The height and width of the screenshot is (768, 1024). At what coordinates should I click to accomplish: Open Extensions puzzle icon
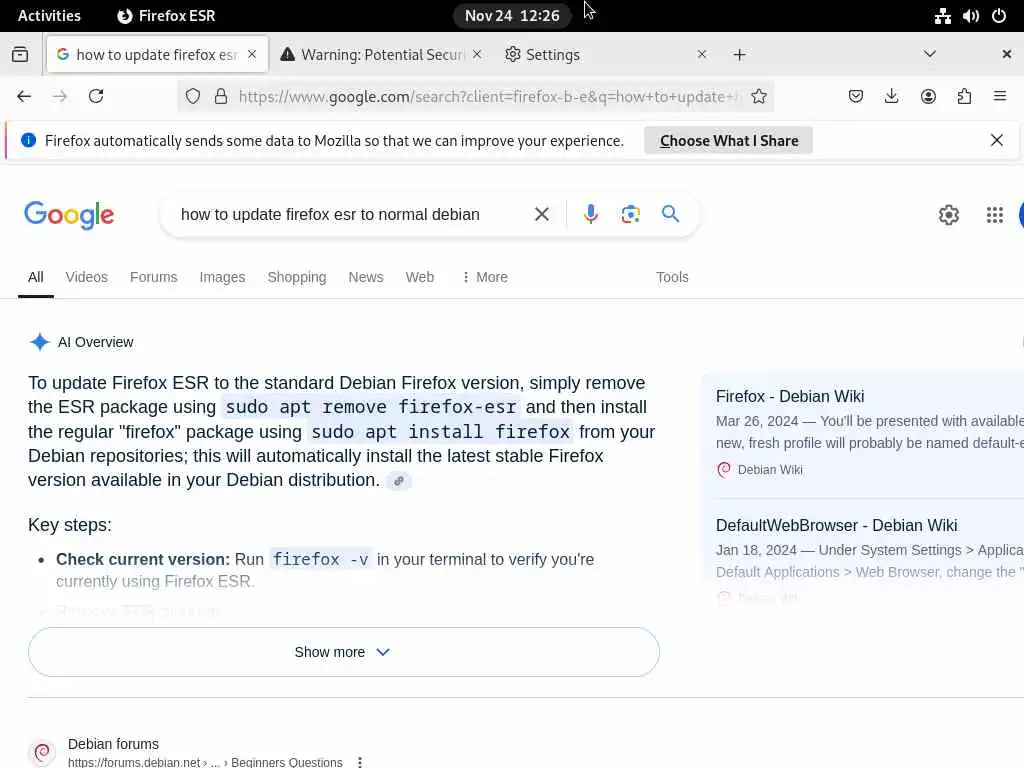pyautogui.click(x=964, y=97)
